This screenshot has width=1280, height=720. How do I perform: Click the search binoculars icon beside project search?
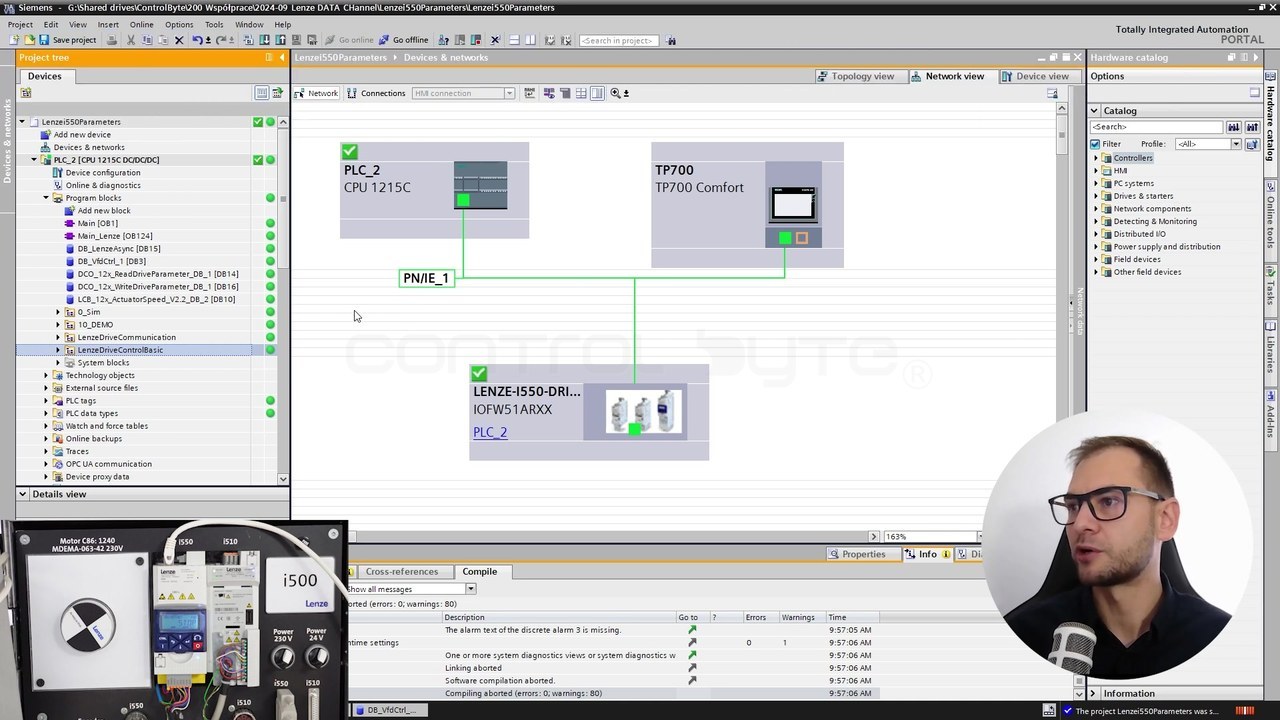tap(671, 40)
